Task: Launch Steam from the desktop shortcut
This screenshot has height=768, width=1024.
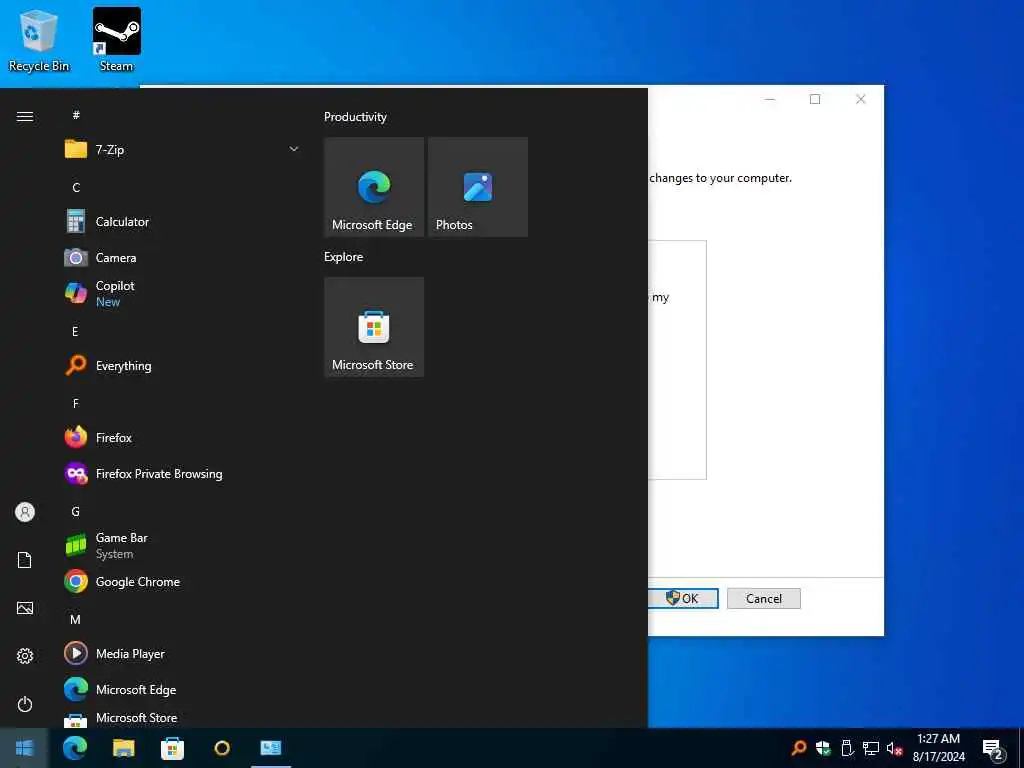Action: [x=117, y=40]
